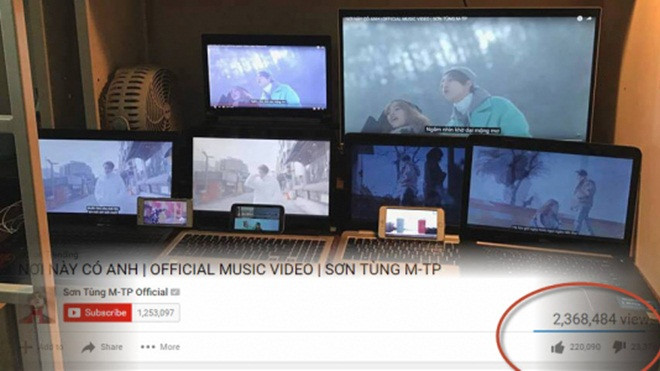This screenshot has width=660, height=371.
Task: Click the Share arrow button
Action: (x=102, y=347)
